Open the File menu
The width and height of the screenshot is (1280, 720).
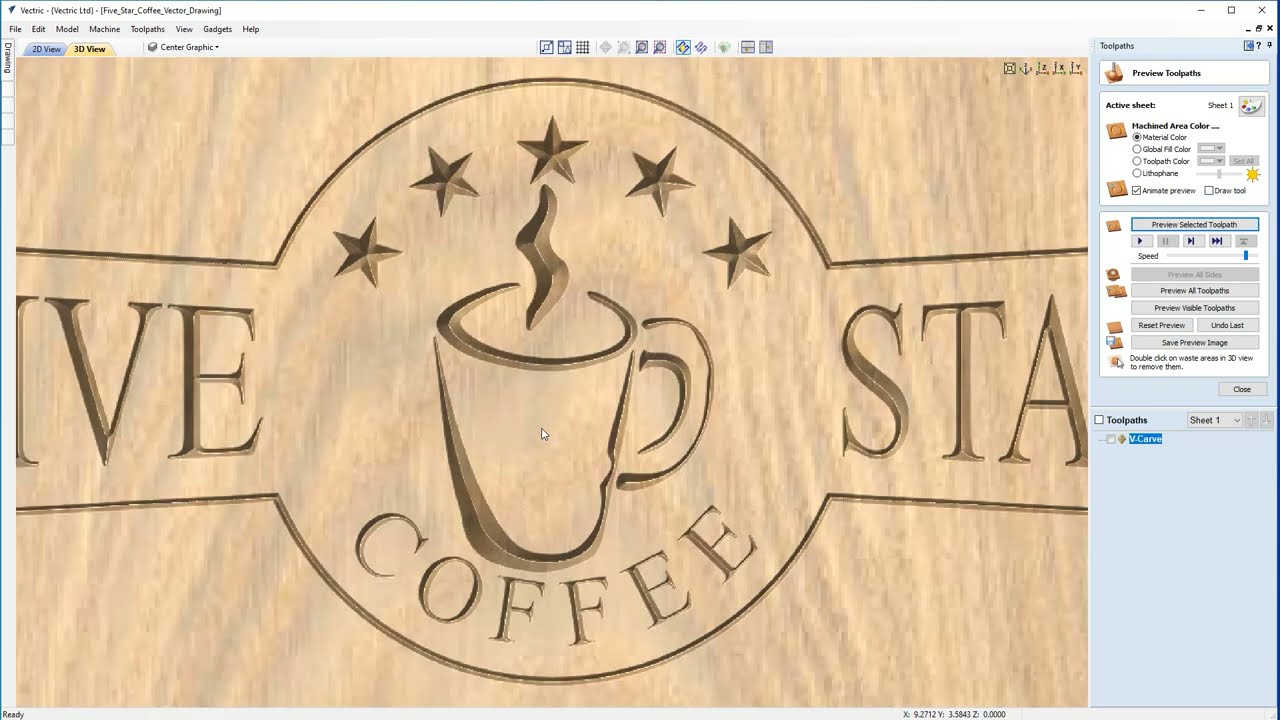point(15,29)
